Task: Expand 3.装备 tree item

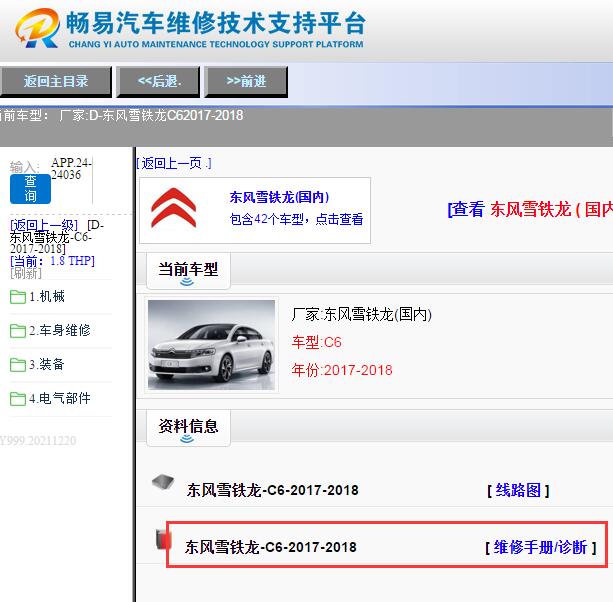Action: click(x=47, y=365)
